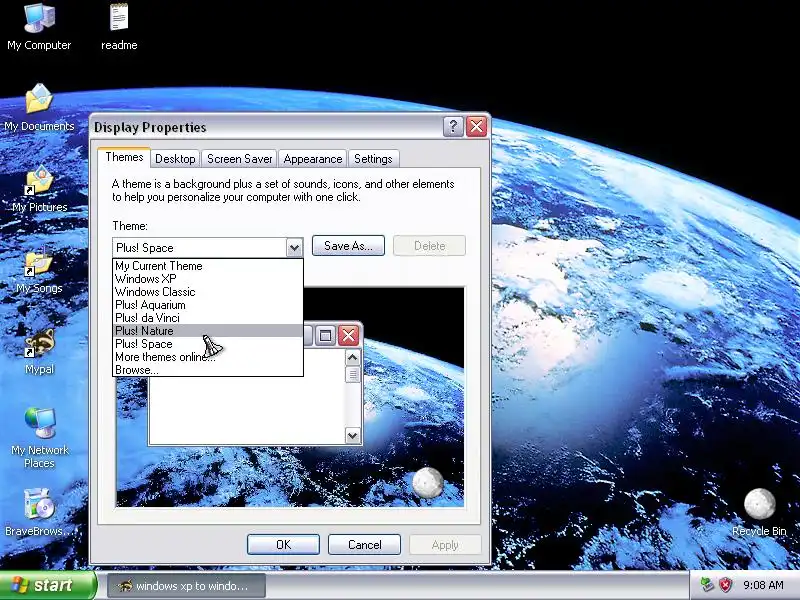Click the preview window's scroll up arrow
The height and width of the screenshot is (600, 800).
tap(353, 358)
